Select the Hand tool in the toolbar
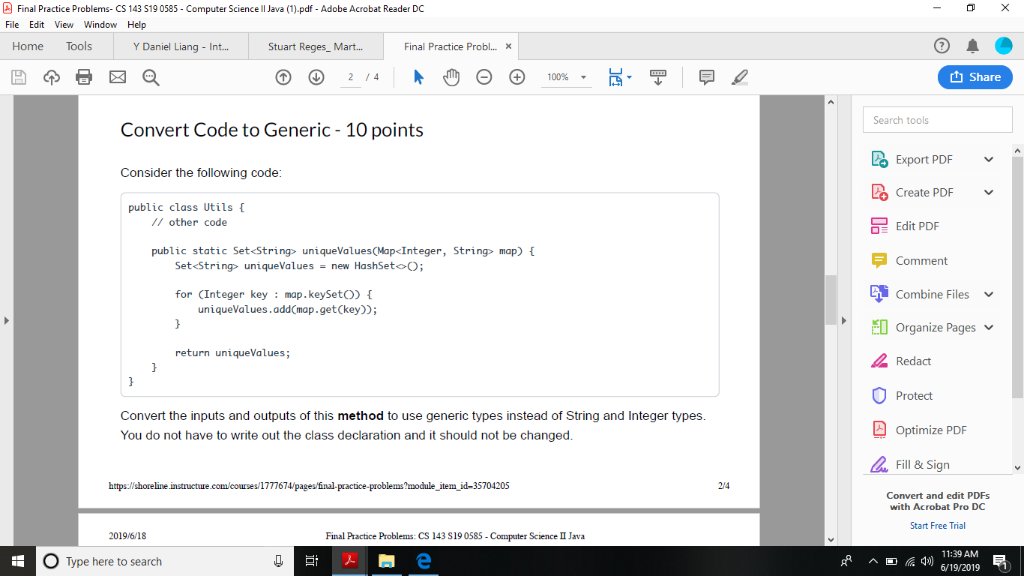This screenshot has width=1024, height=576. (451, 76)
